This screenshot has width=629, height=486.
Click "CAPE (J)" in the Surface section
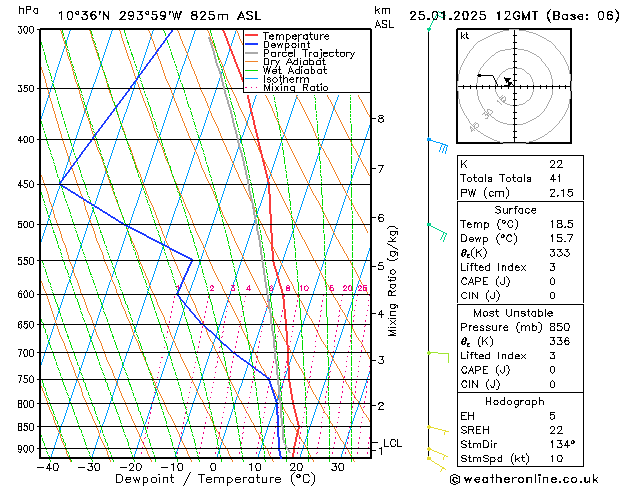click(x=485, y=281)
